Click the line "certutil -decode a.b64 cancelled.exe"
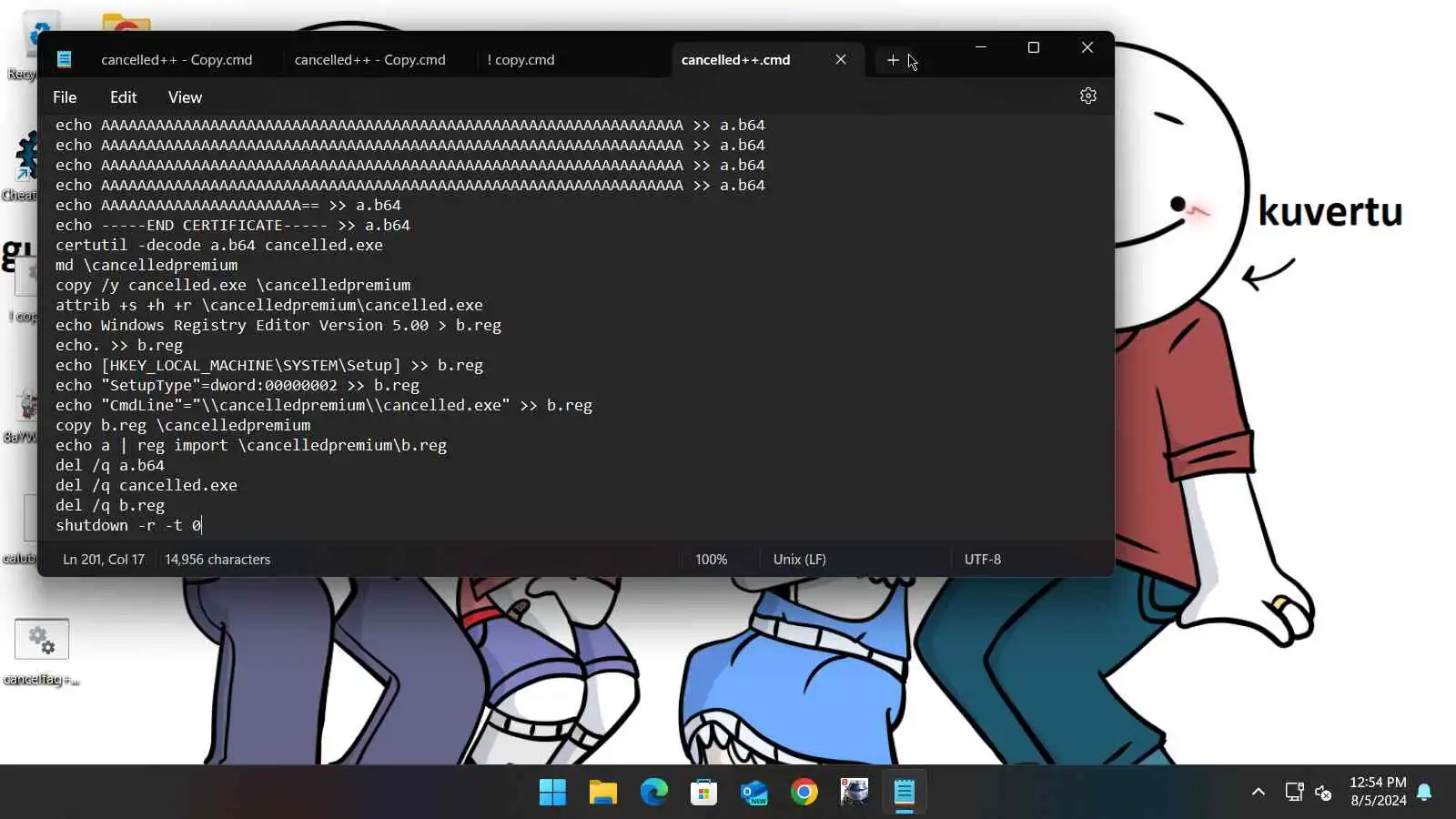1456x819 pixels. 219,246
